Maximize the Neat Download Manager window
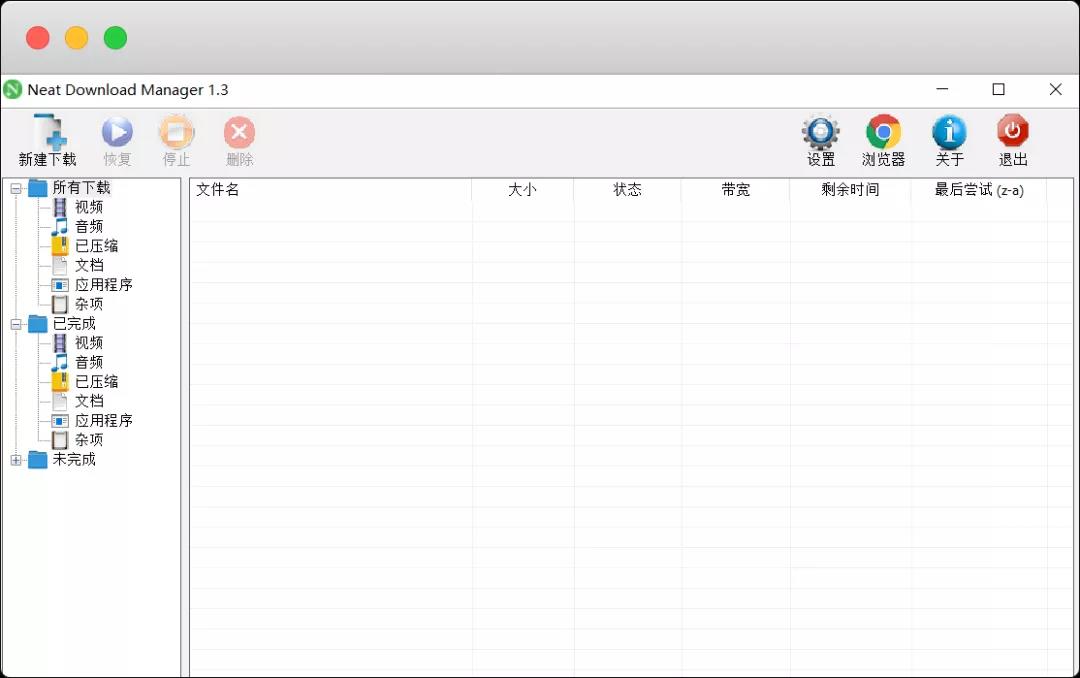Image resolution: width=1080 pixels, height=678 pixels. pos(998,90)
